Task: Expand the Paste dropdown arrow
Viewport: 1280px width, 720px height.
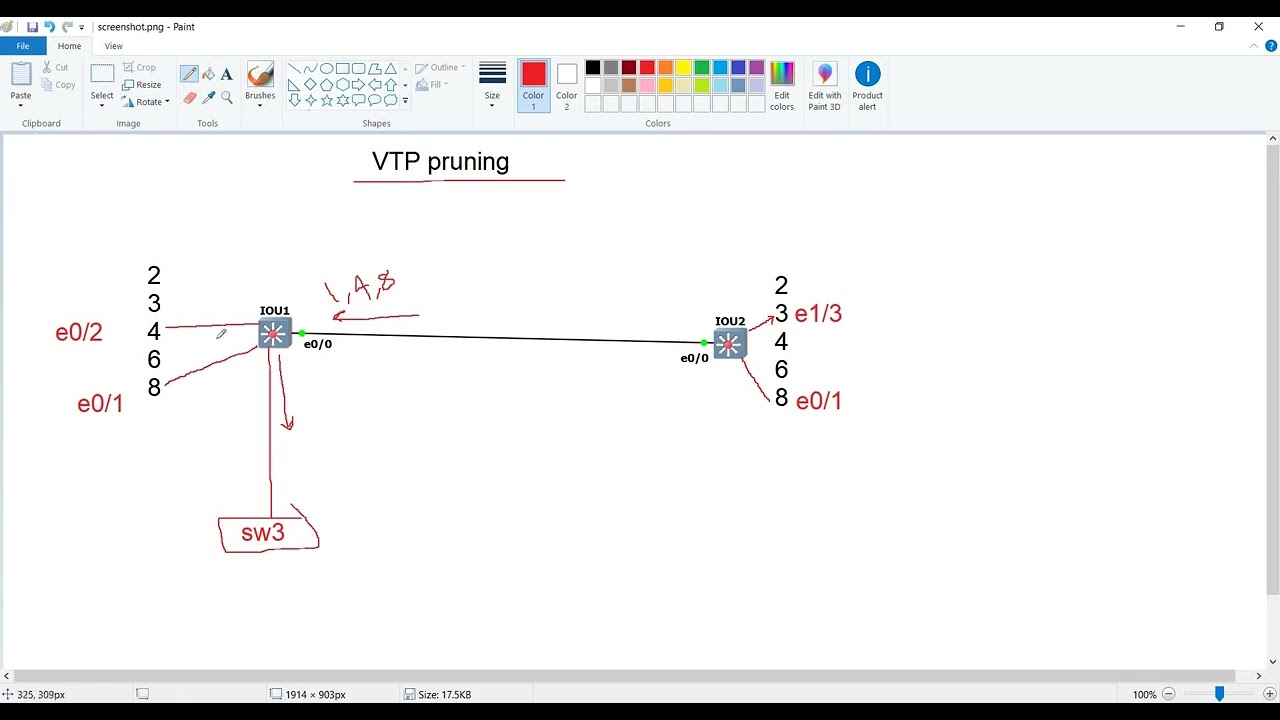Action: tap(21, 105)
